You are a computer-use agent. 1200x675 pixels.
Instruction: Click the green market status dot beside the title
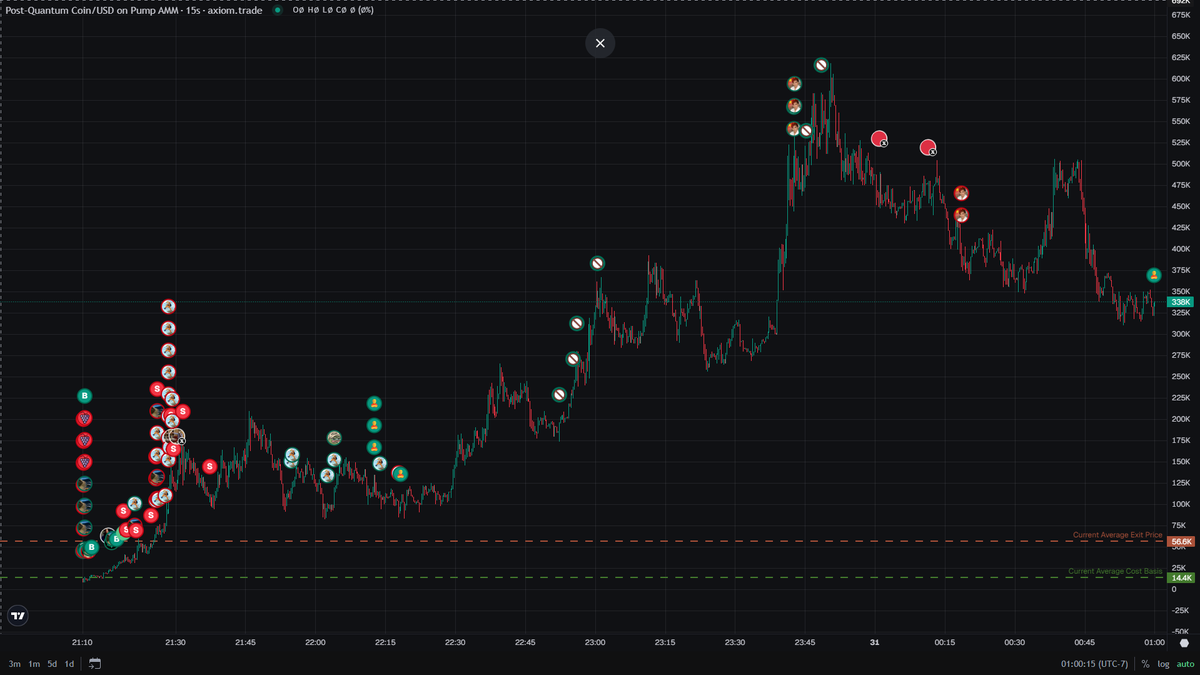coord(277,10)
